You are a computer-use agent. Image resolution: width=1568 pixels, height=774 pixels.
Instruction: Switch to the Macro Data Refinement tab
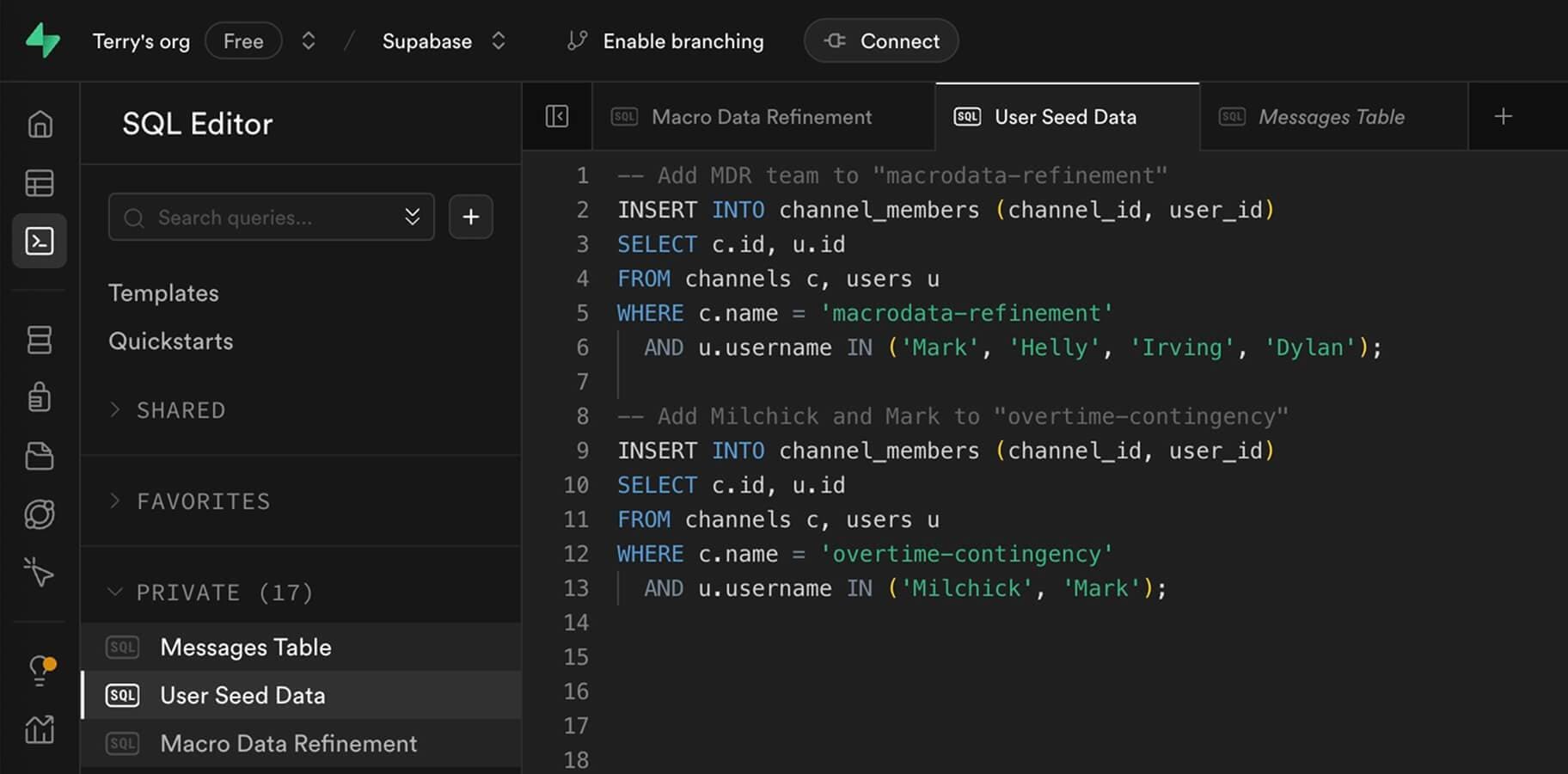pos(761,117)
